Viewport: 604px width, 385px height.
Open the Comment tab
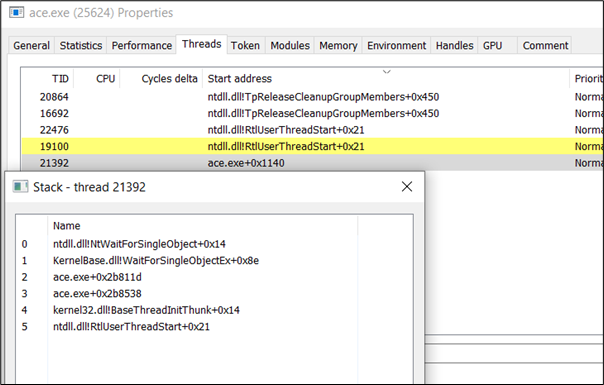click(x=545, y=45)
